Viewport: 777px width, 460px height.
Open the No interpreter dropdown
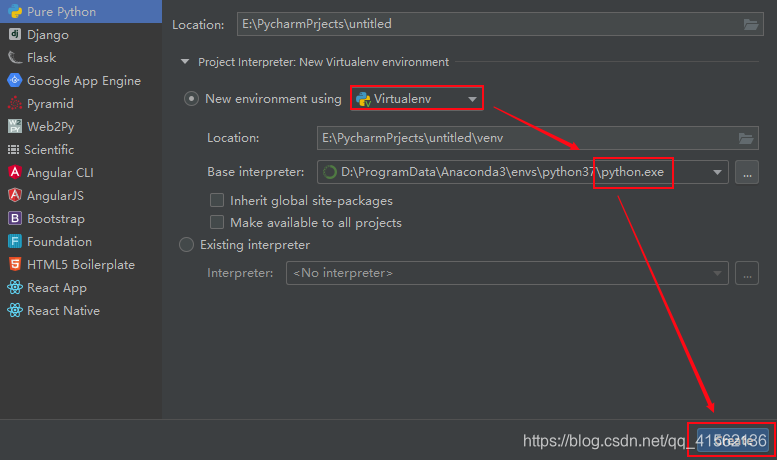[x=507, y=273]
